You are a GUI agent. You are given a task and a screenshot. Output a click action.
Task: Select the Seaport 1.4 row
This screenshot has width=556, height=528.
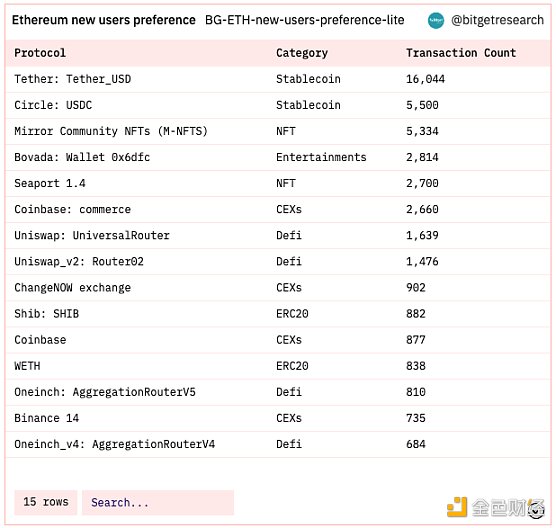(278, 183)
